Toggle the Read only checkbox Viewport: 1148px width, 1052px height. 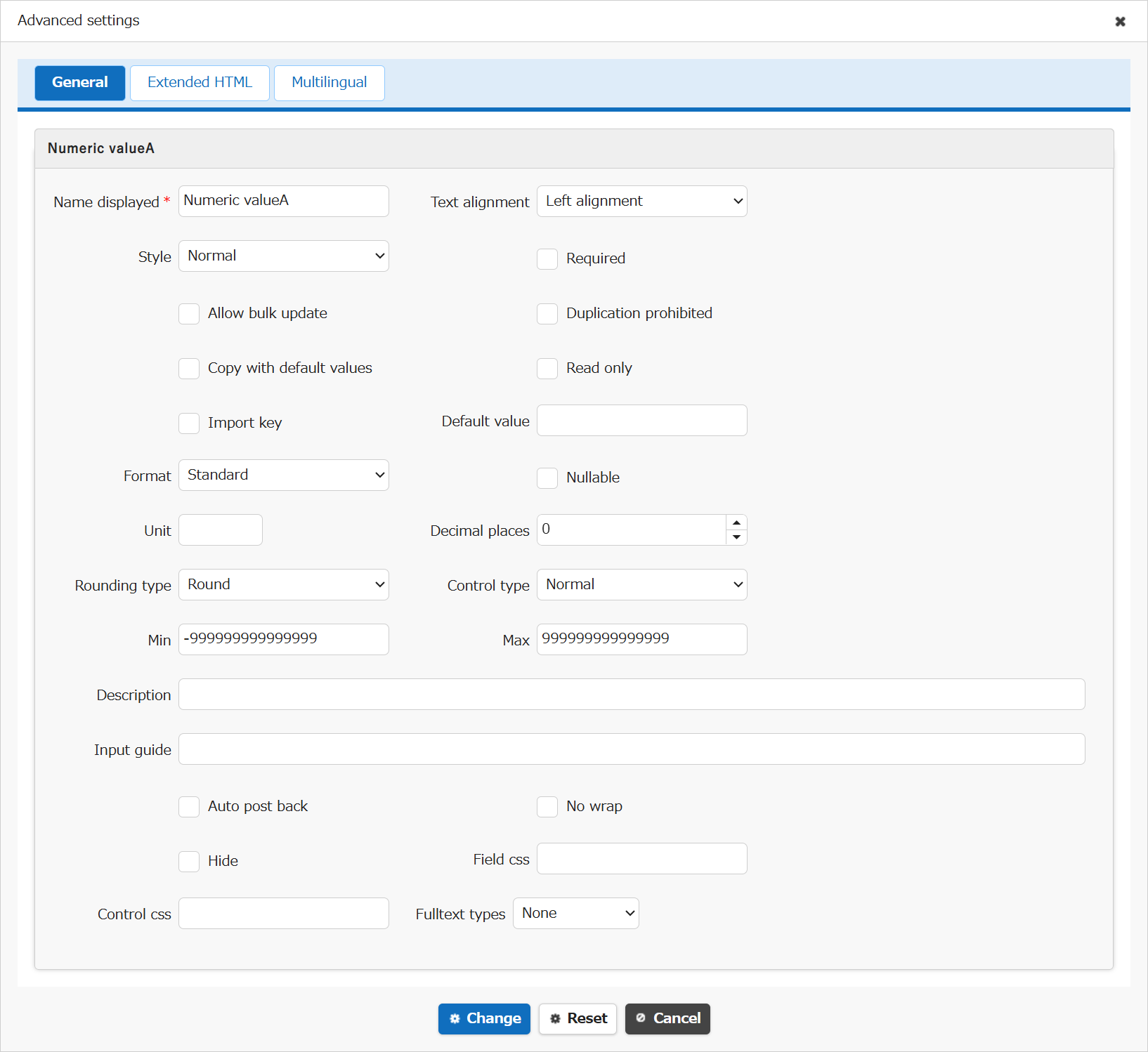pyautogui.click(x=547, y=369)
